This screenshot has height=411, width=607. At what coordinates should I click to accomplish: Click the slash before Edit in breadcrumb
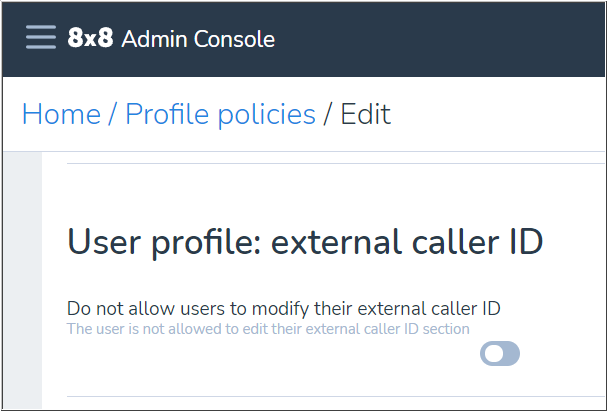(x=327, y=114)
